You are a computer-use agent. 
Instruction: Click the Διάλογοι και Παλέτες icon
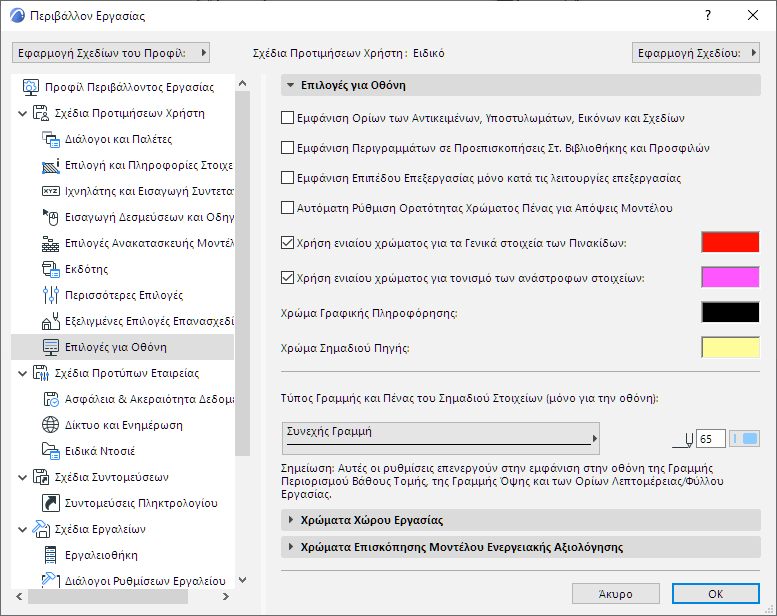pos(51,139)
